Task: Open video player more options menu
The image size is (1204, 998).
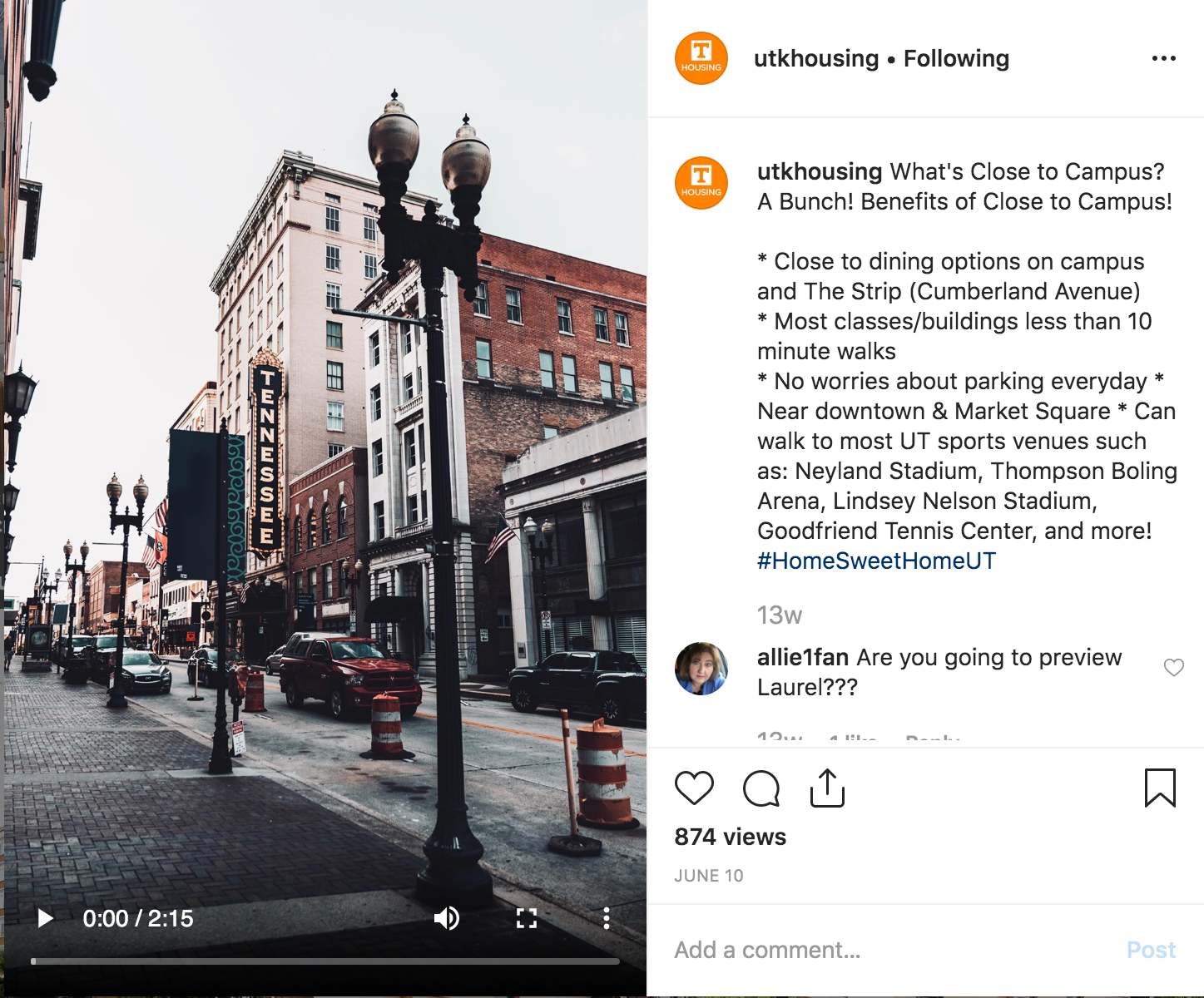Action: (x=607, y=918)
